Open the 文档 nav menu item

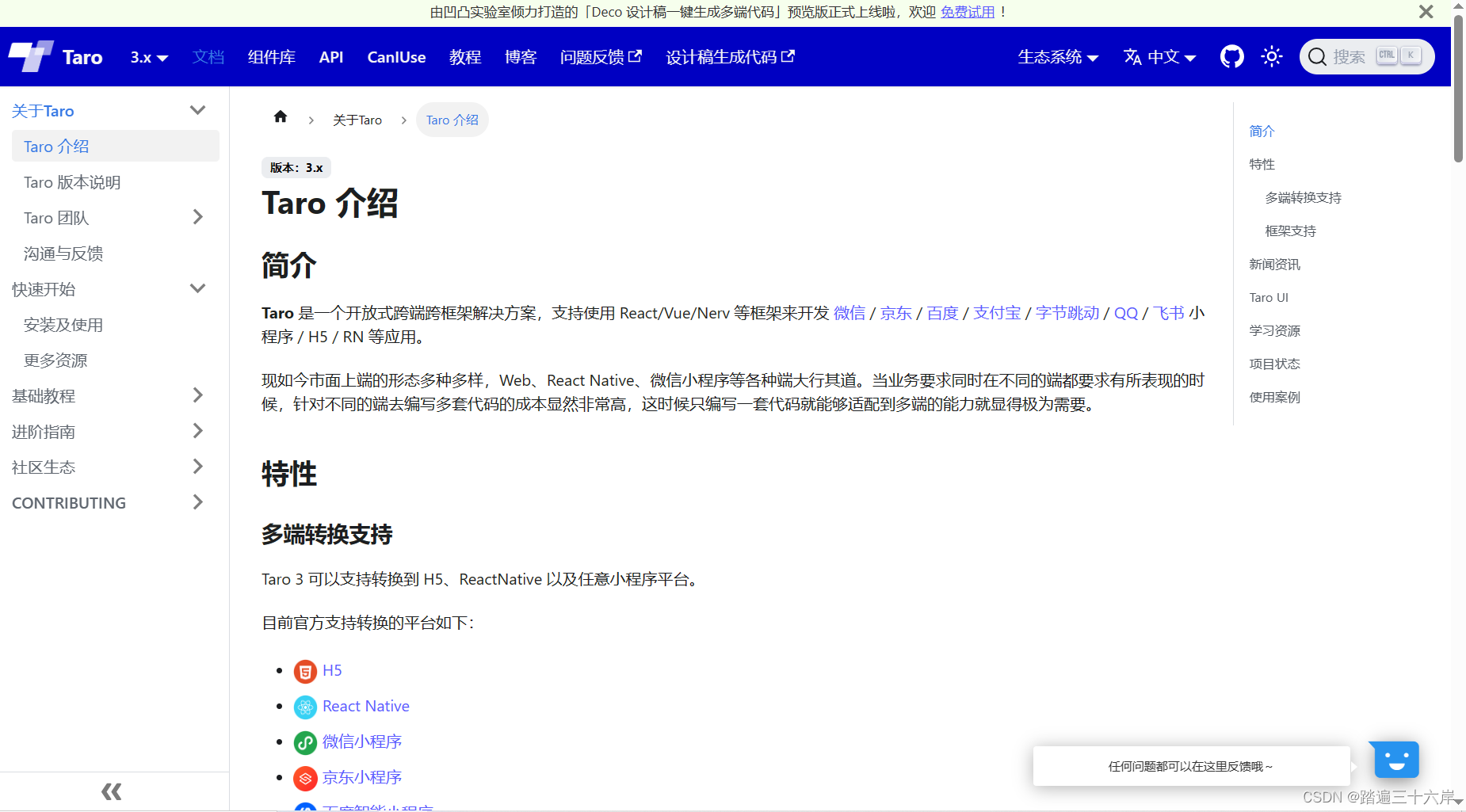(x=208, y=57)
